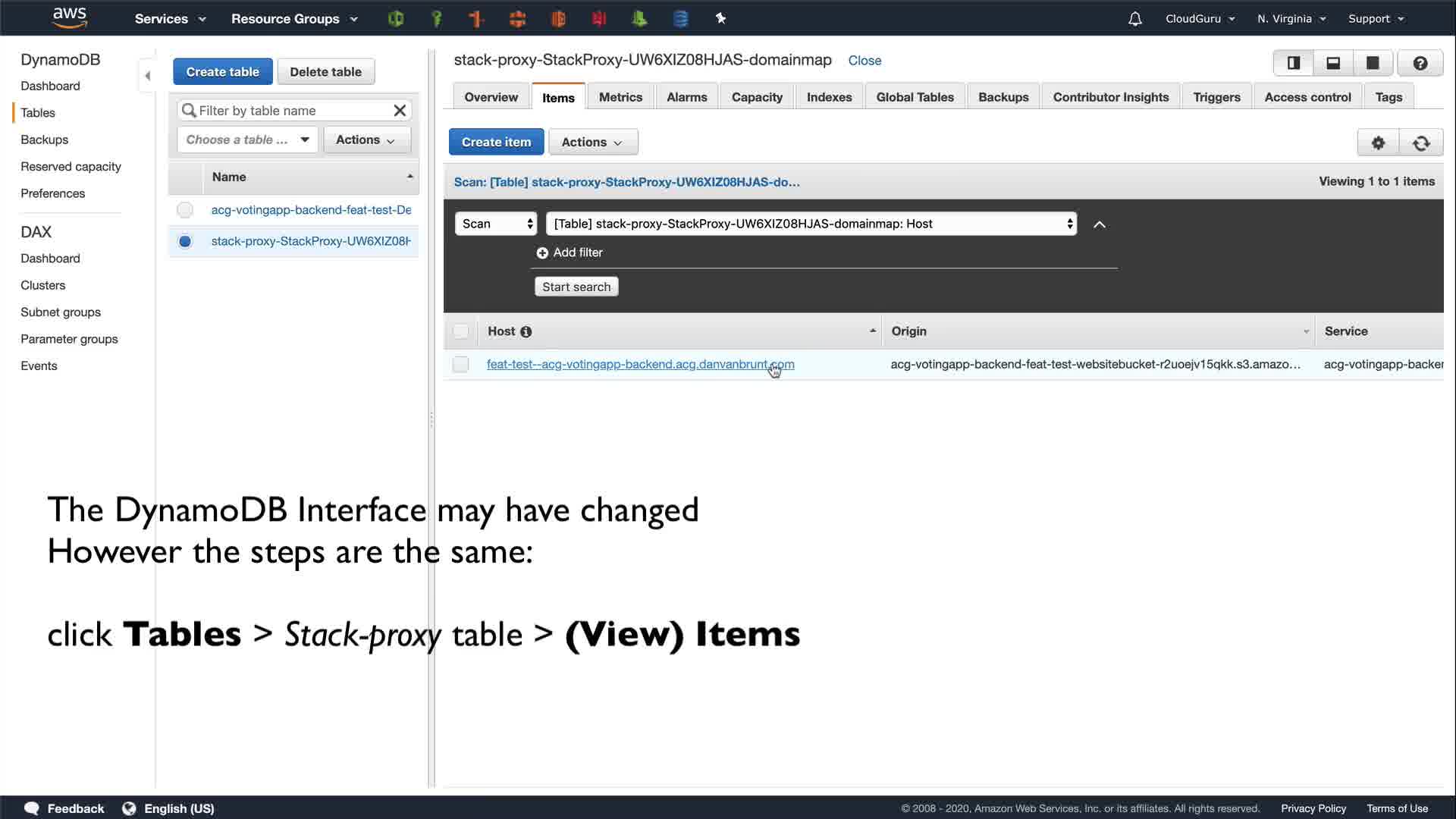Open the items Actions dropdown
Viewport: 1456px width, 819px height.
[592, 143]
